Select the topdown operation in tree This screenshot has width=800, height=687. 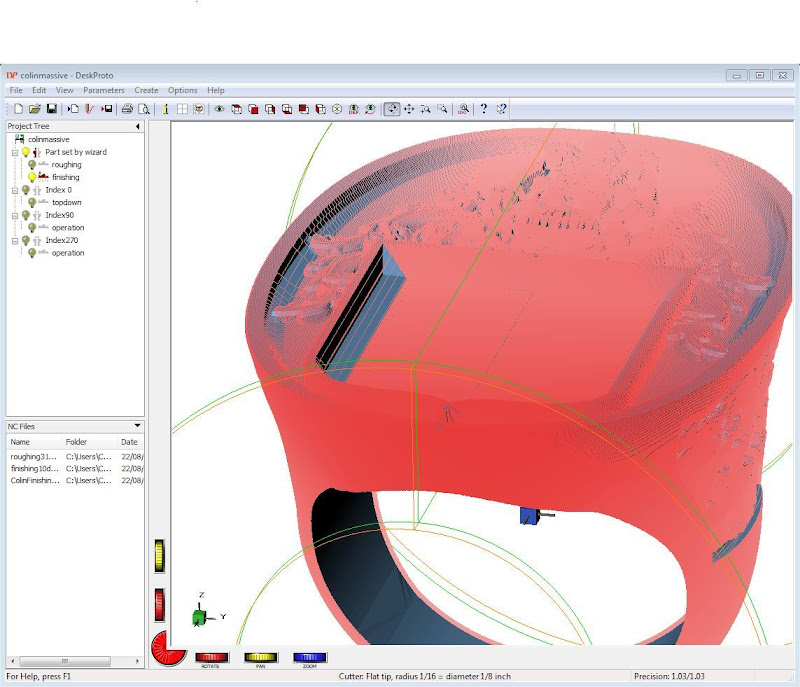pos(66,202)
